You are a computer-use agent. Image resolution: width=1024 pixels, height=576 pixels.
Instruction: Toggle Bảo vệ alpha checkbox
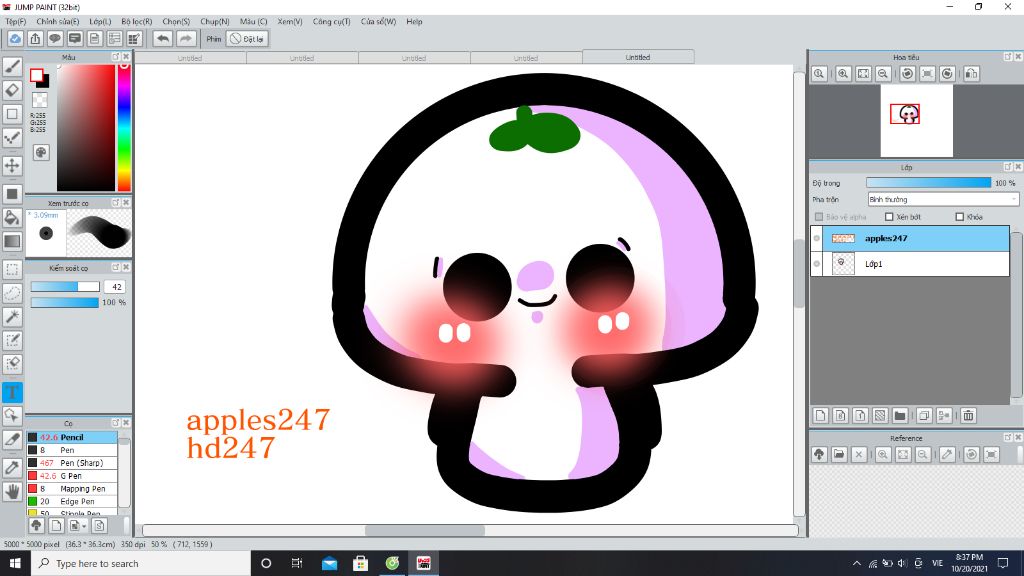pos(819,217)
